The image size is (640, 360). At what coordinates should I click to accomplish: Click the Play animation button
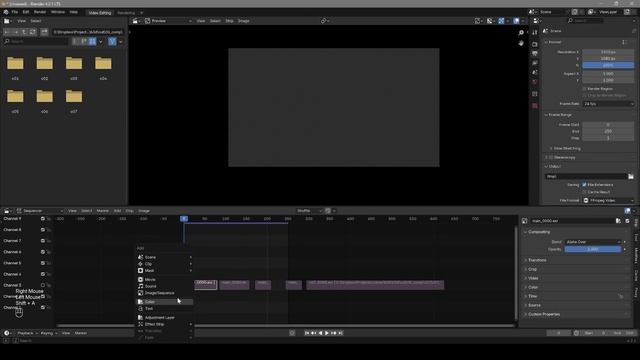[x=327, y=333]
